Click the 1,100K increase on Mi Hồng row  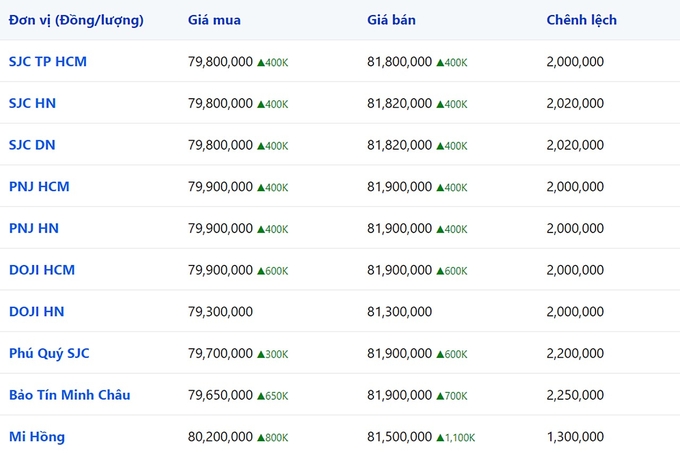click(x=456, y=438)
